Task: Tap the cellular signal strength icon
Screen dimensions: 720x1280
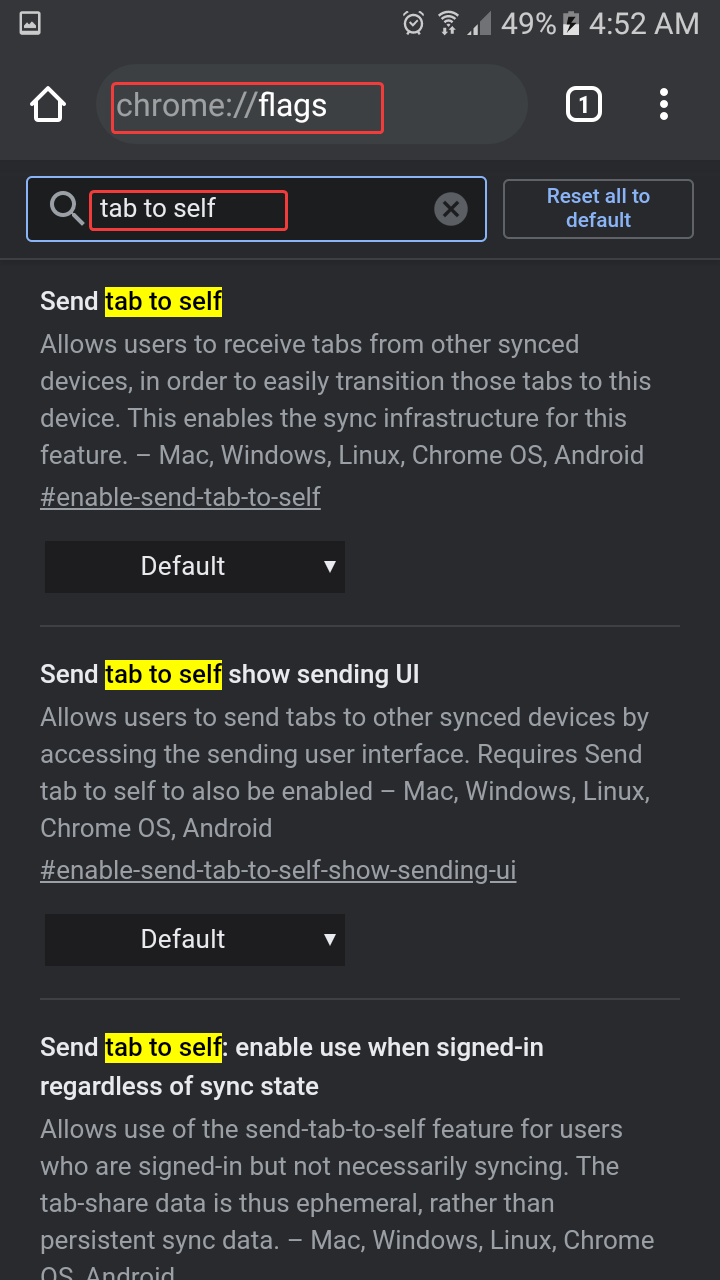Action: (481, 24)
